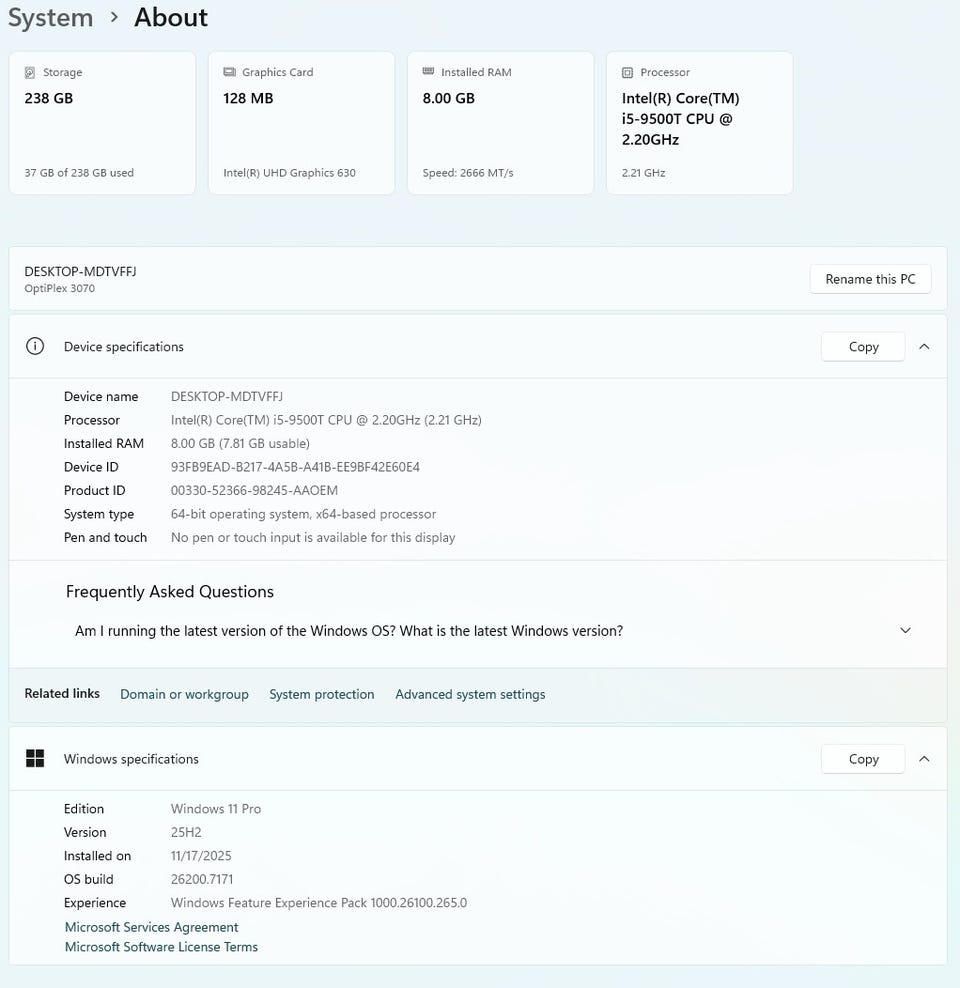Click the Rename this PC button
This screenshot has height=988, width=960.
point(870,279)
